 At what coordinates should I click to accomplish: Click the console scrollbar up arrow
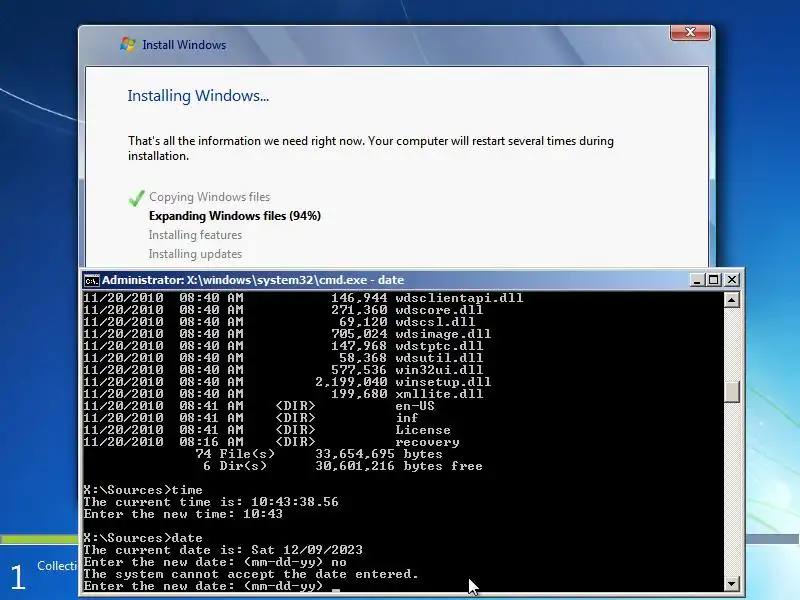(732, 299)
